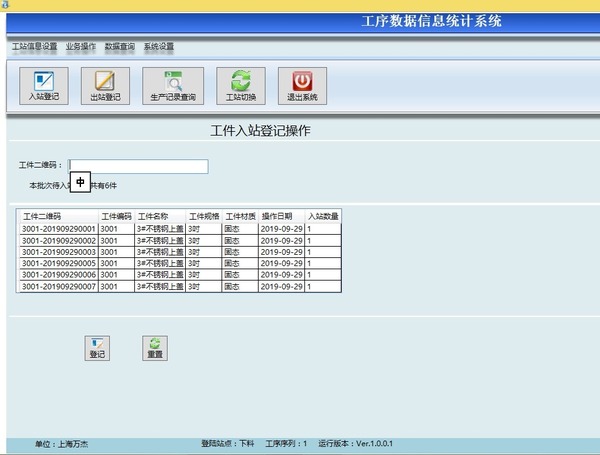This screenshot has height=455, width=600.
Task: Click the 入站数量 column header
Action: 323,216
